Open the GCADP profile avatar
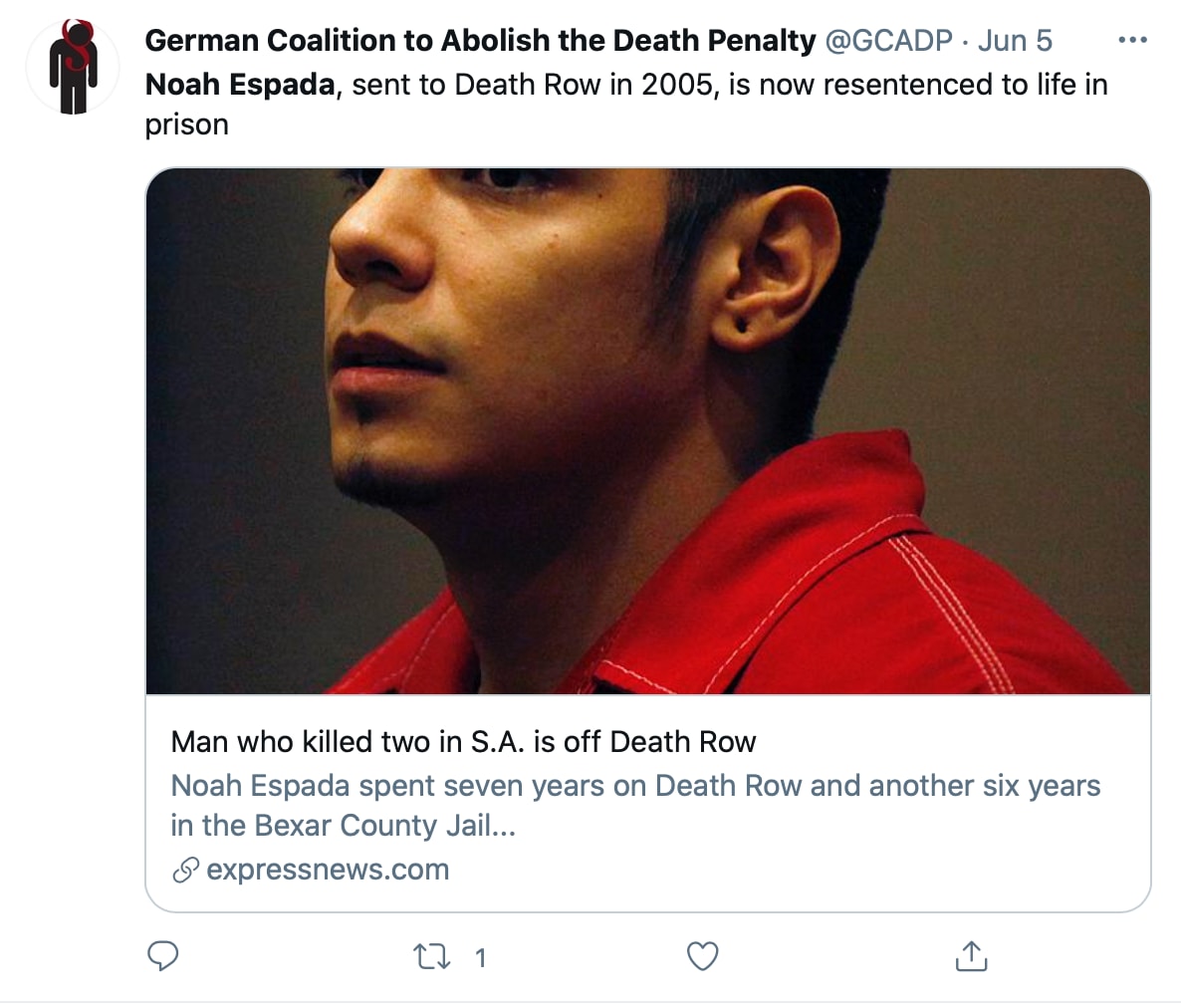1181x1008 pixels. pyautogui.click(x=73, y=67)
